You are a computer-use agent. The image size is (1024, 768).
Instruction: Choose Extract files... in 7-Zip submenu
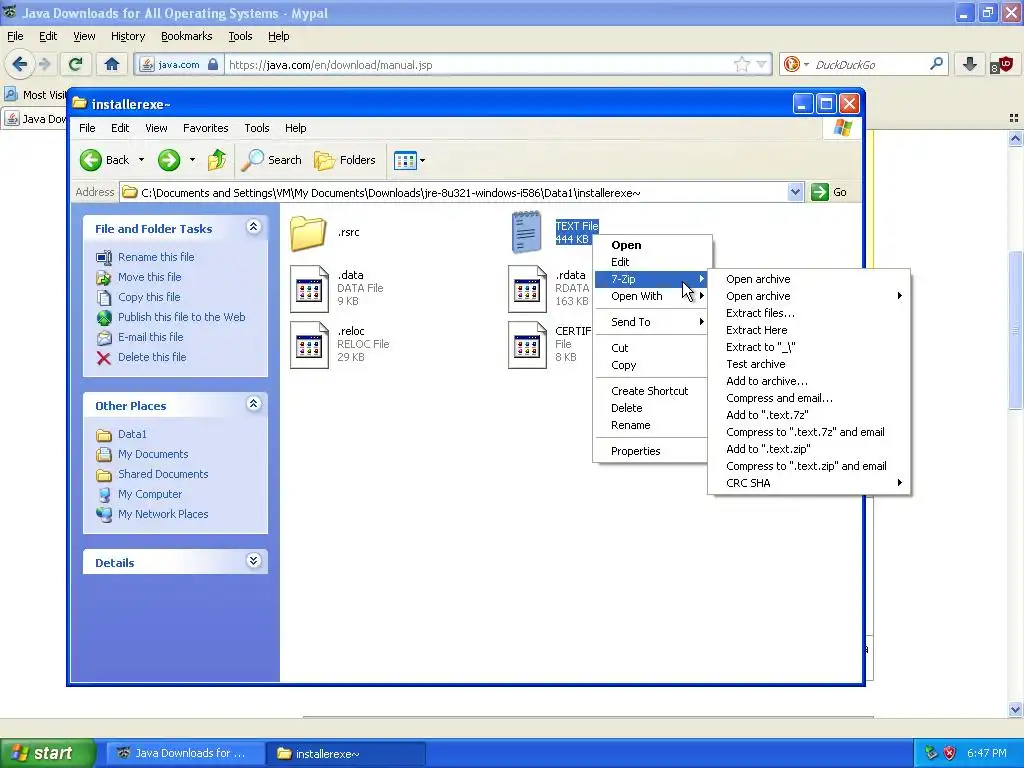click(x=760, y=313)
